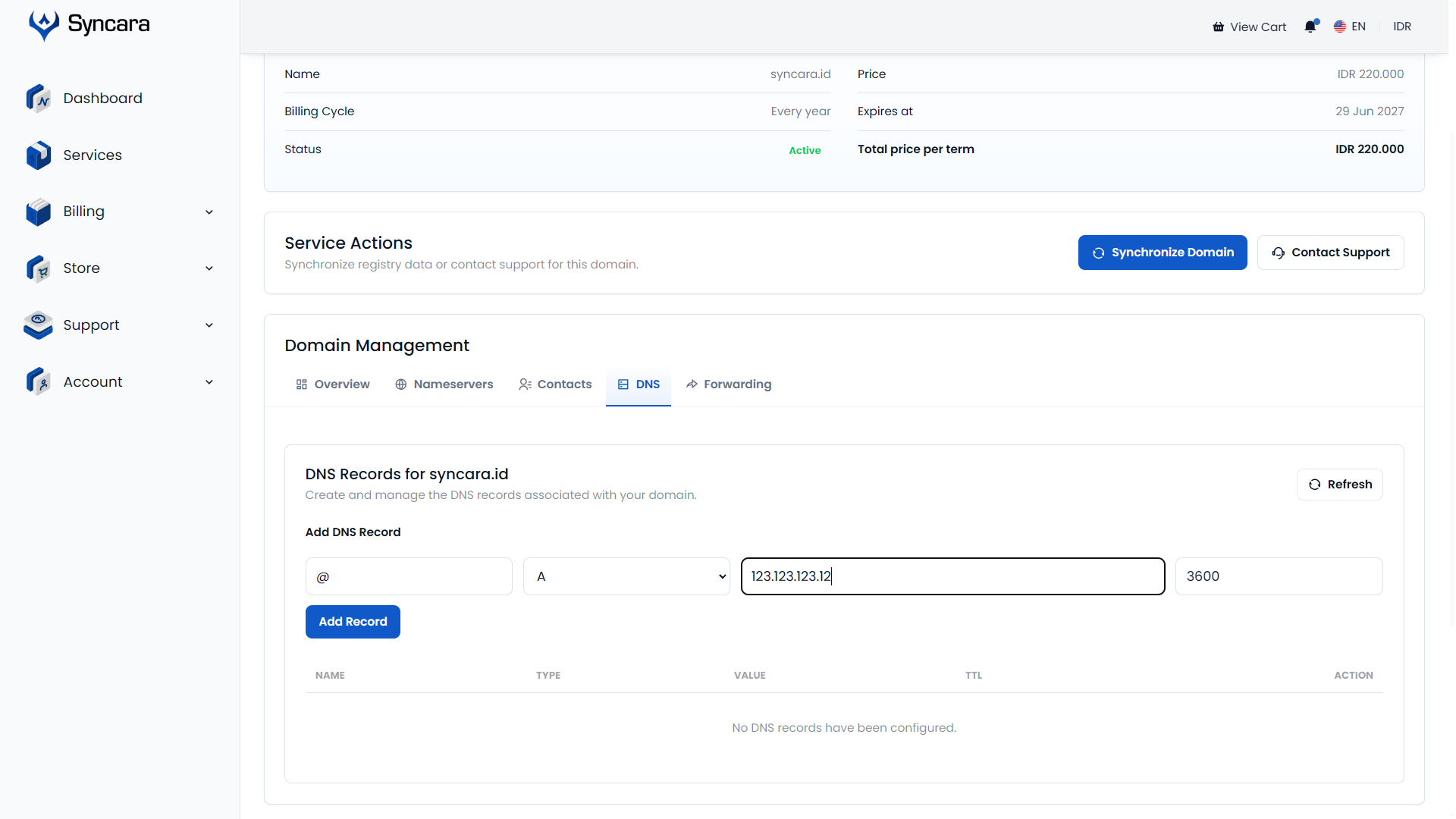This screenshot has width=1456, height=819.
Task: Switch to the Overview tab
Action: pyautogui.click(x=333, y=384)
